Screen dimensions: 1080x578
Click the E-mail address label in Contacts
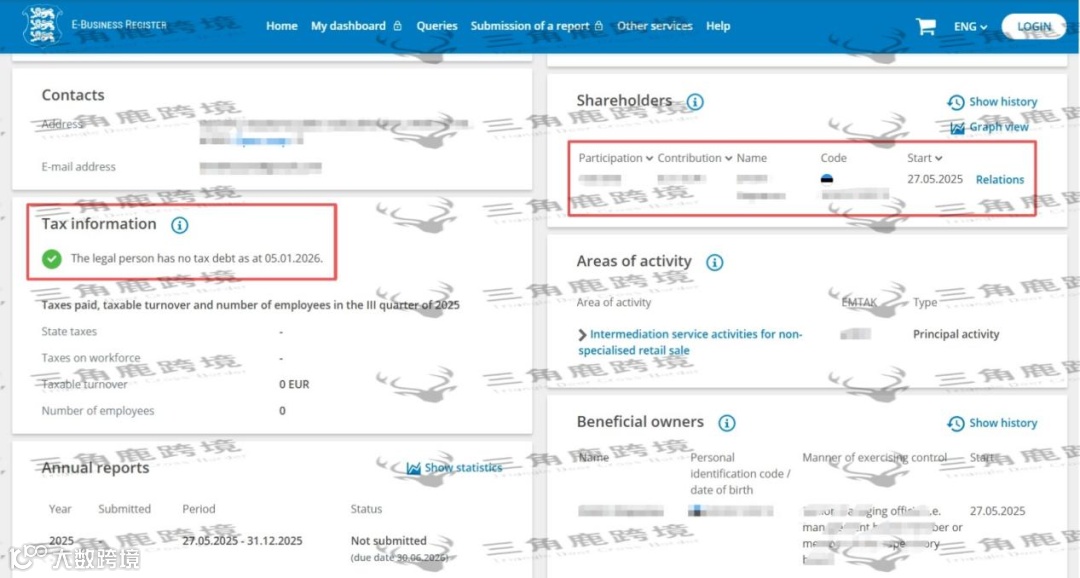pyautogui.click(x=79, y=167)
